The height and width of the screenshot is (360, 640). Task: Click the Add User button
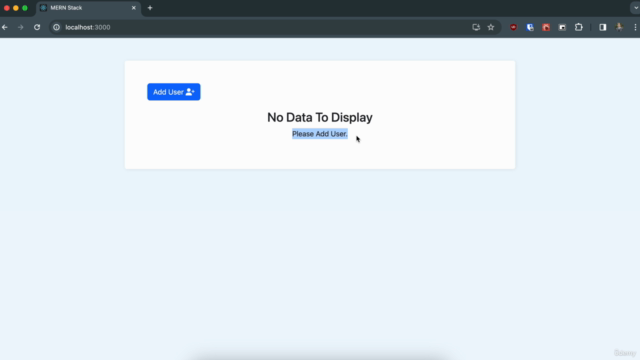173,92
